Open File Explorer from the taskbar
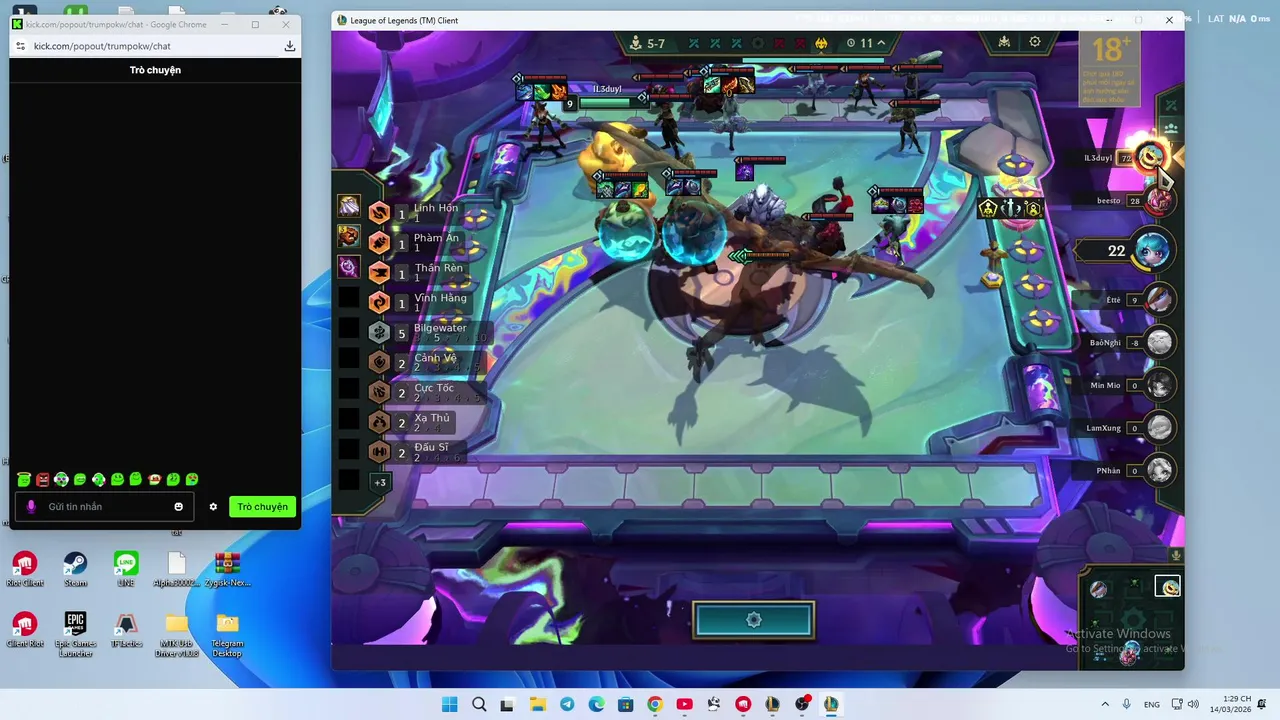The height and width of the screenshot is (720, 1280). click(538, 704)
